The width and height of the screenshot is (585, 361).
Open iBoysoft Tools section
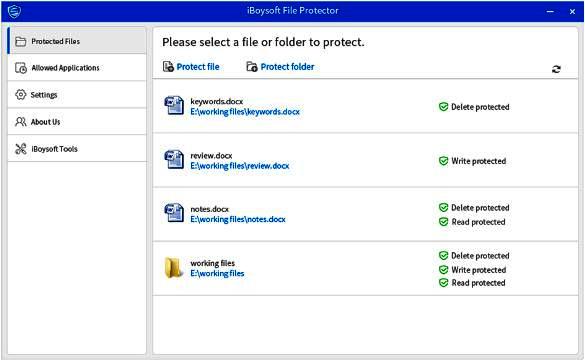tap(77, 149)
